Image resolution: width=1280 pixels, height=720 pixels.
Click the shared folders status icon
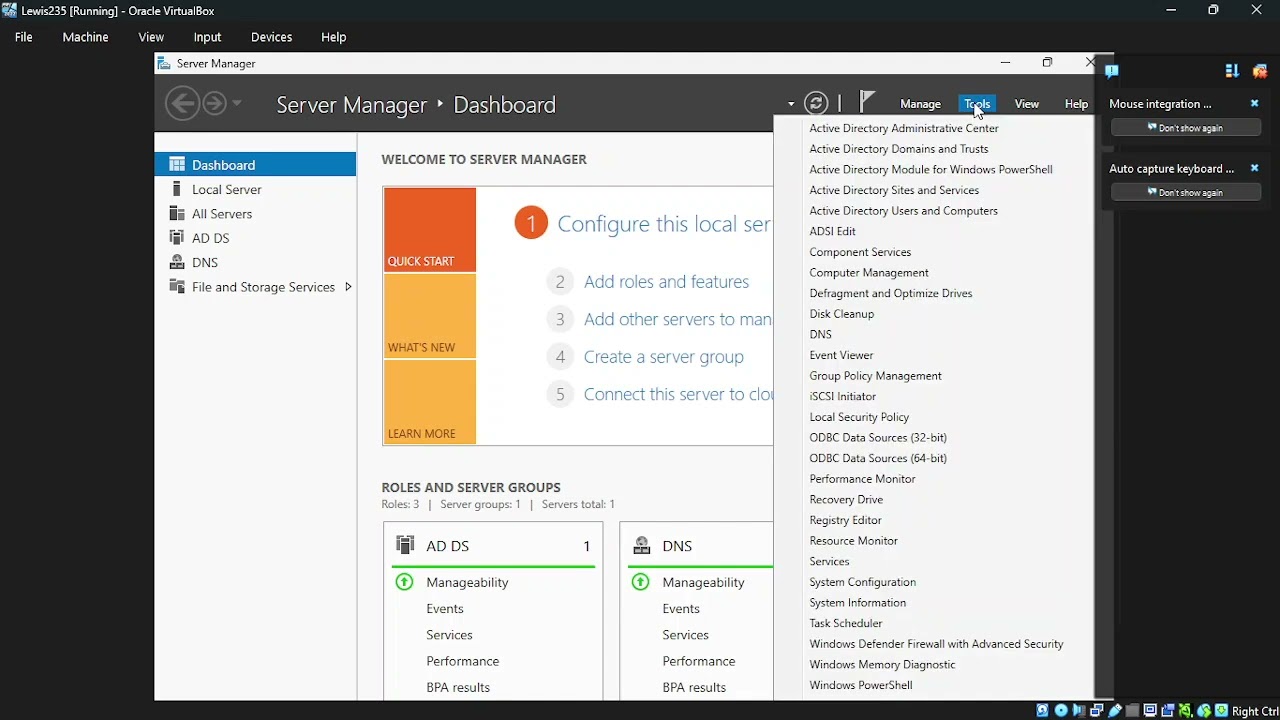pyautogui.click(x=1133, y=710)
